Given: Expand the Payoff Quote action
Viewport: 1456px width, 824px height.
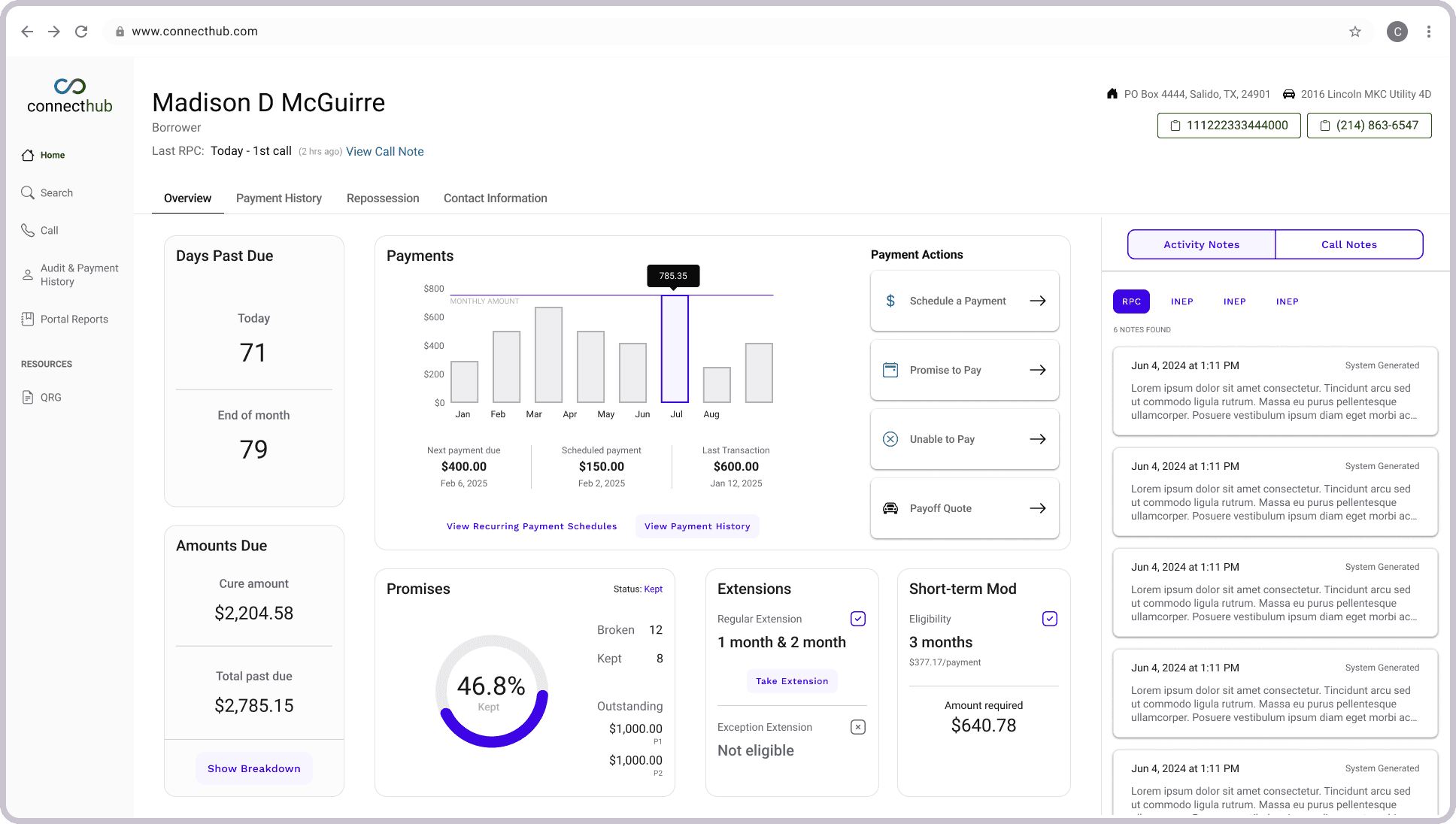Looking at the screenshot, I should click(964, 508).
